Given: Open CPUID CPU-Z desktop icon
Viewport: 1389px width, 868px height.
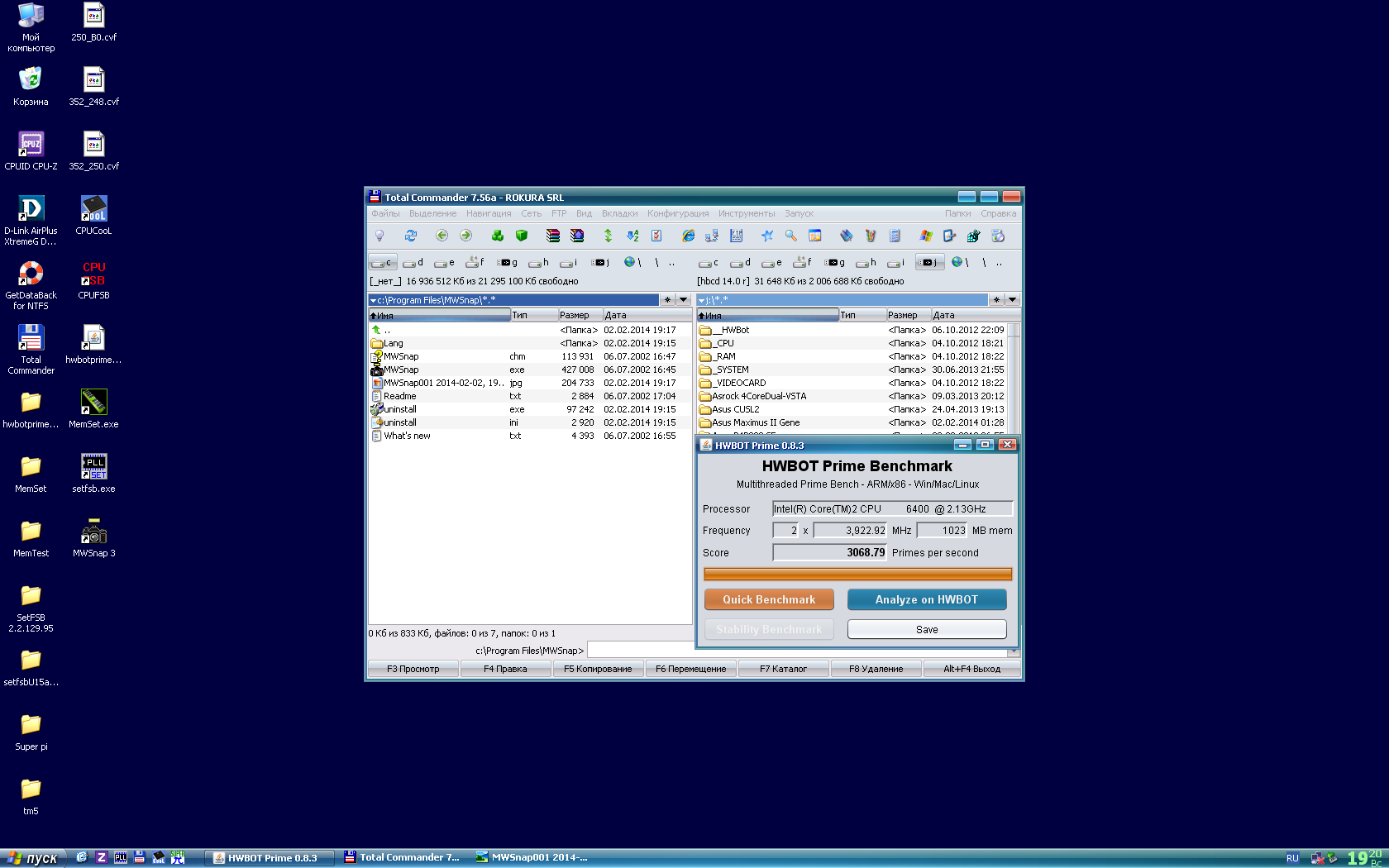Looking at the screenshot, I should pos(31,150).
